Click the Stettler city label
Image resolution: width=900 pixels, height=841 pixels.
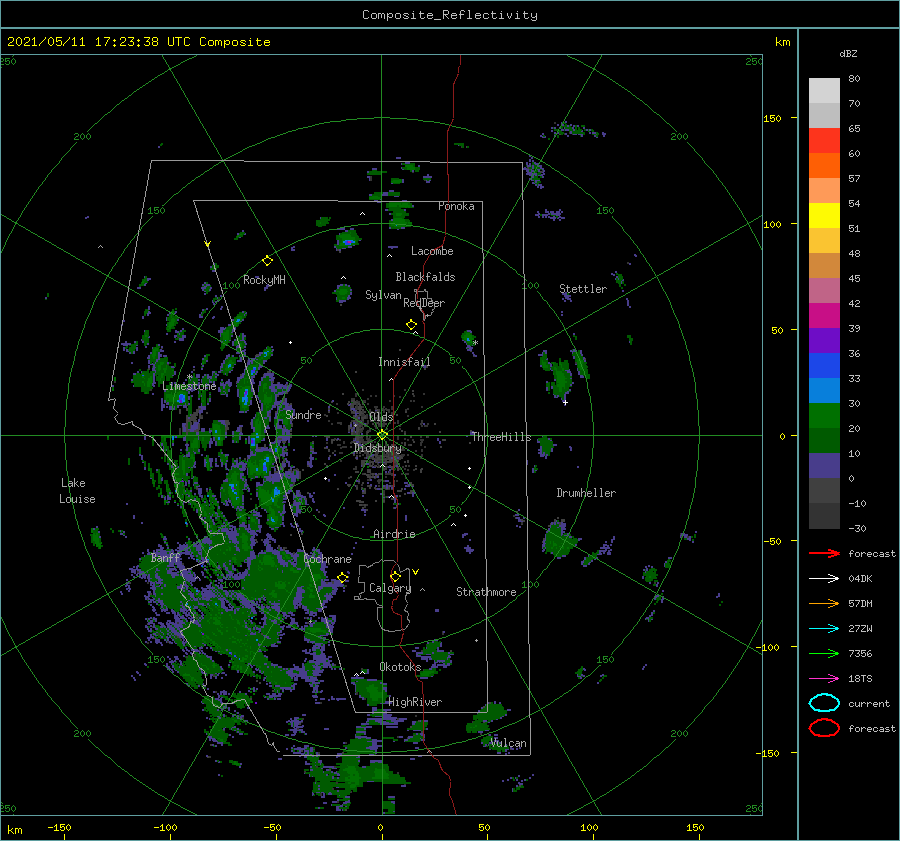tap(583, 289)
